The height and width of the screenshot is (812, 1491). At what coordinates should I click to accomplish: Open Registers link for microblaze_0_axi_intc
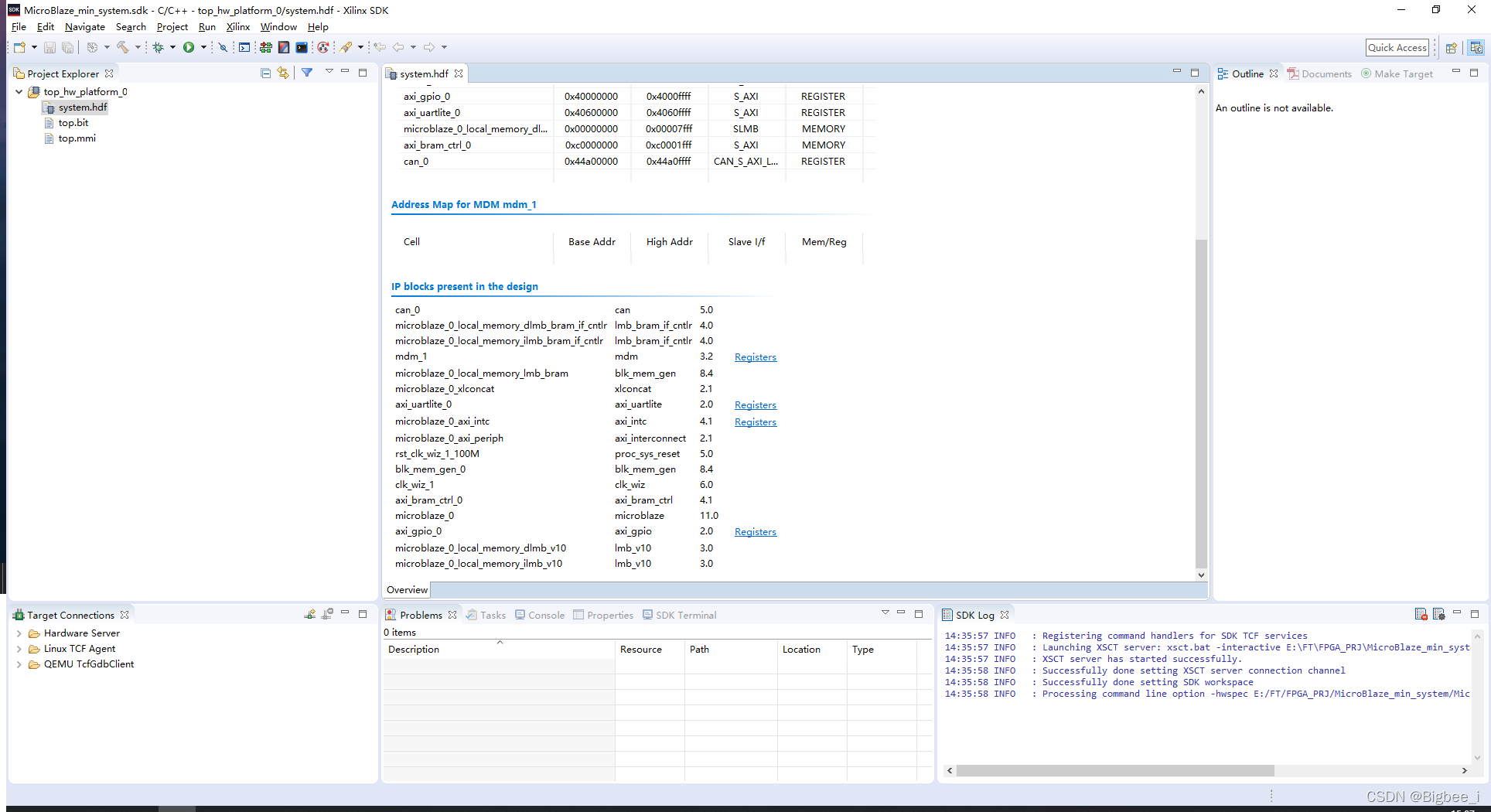pyautogui.click(x=756, y=421)
